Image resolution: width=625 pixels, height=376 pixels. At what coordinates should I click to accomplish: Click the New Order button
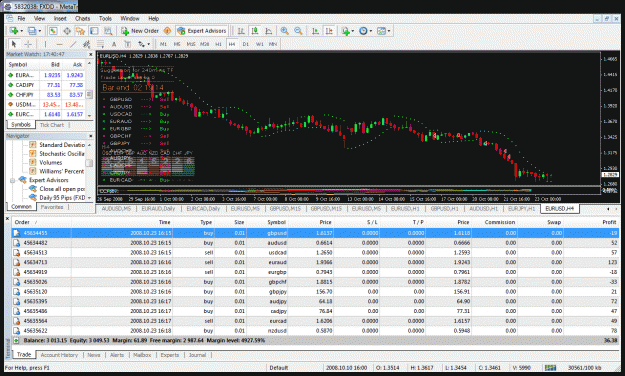pyautogui.click(x=140, y=31)
